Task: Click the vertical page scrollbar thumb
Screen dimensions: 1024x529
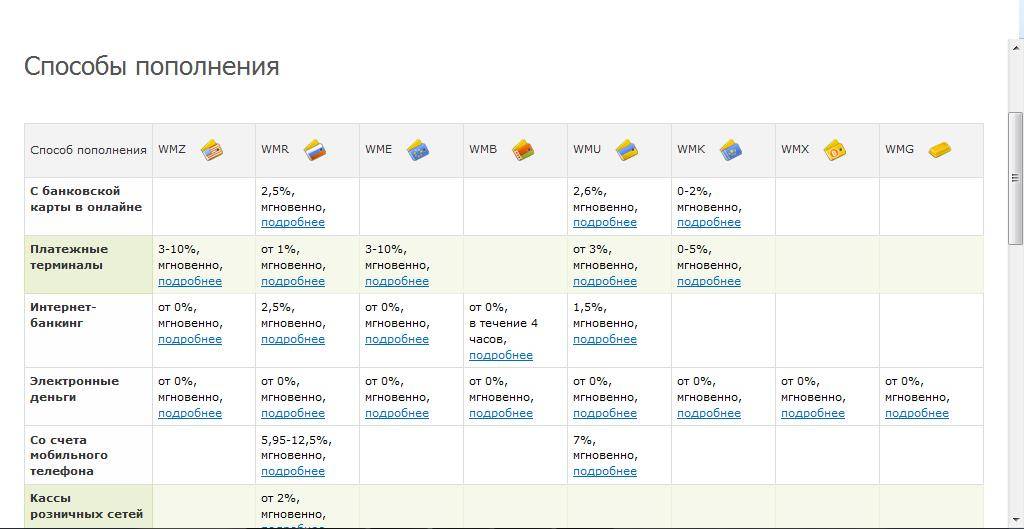Action: (x=1016, y=140)
